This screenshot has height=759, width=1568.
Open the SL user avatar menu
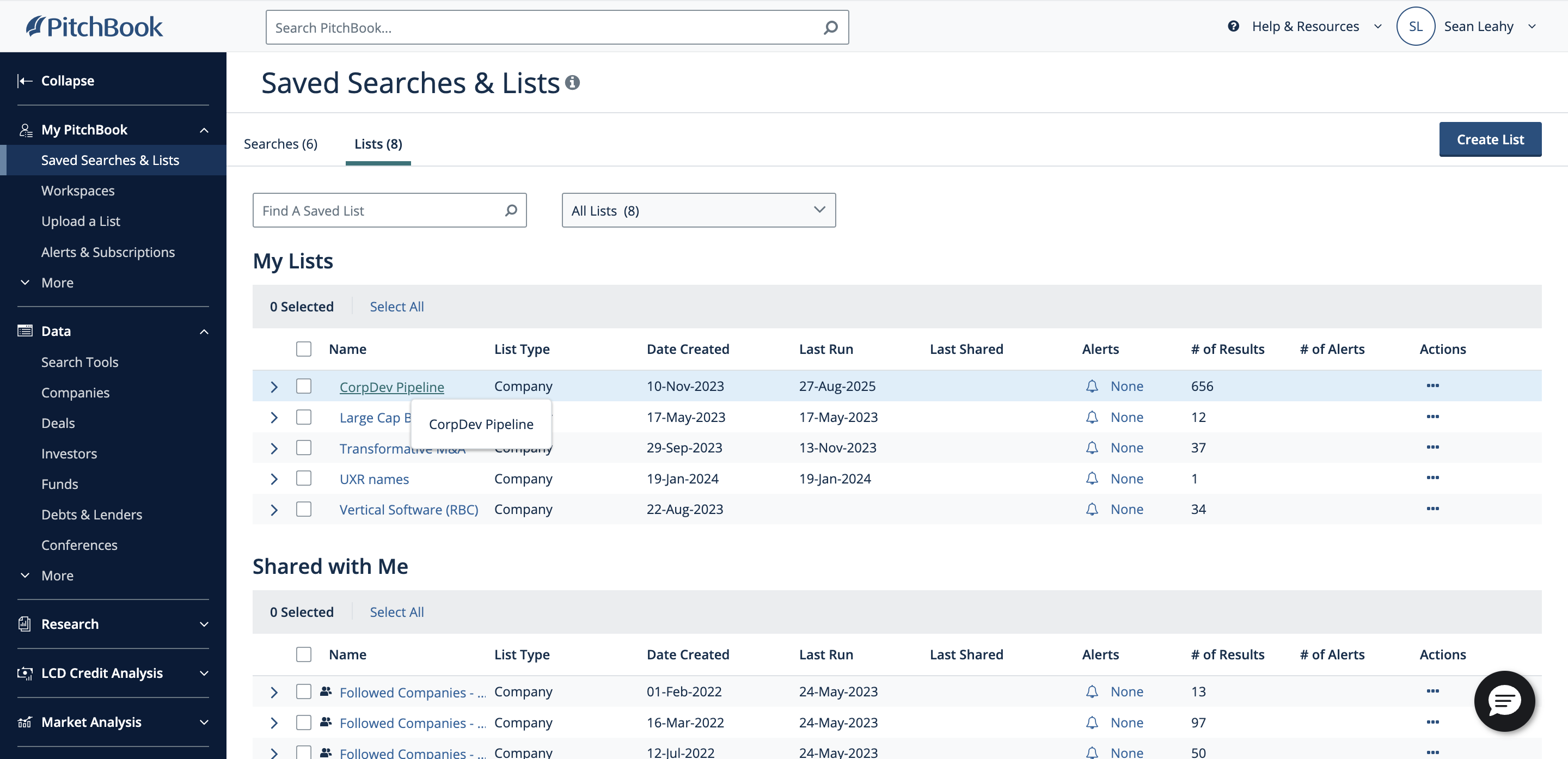pos(1416,26)
